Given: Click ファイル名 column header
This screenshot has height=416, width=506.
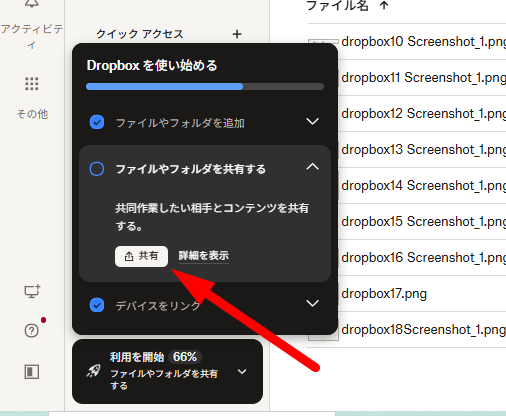Looking at the screenshot, I should (x=337, y=5).
